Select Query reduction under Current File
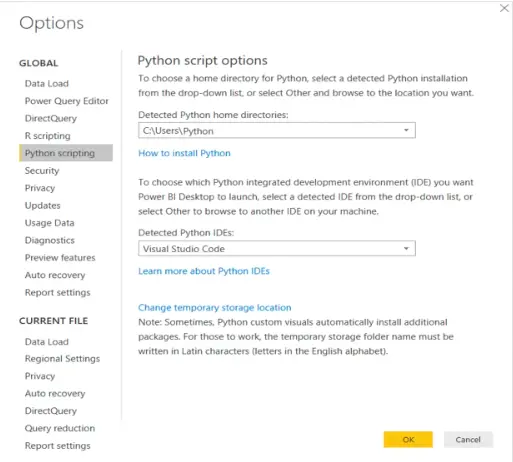Viewport: 513px width, 462px height. 60,428
